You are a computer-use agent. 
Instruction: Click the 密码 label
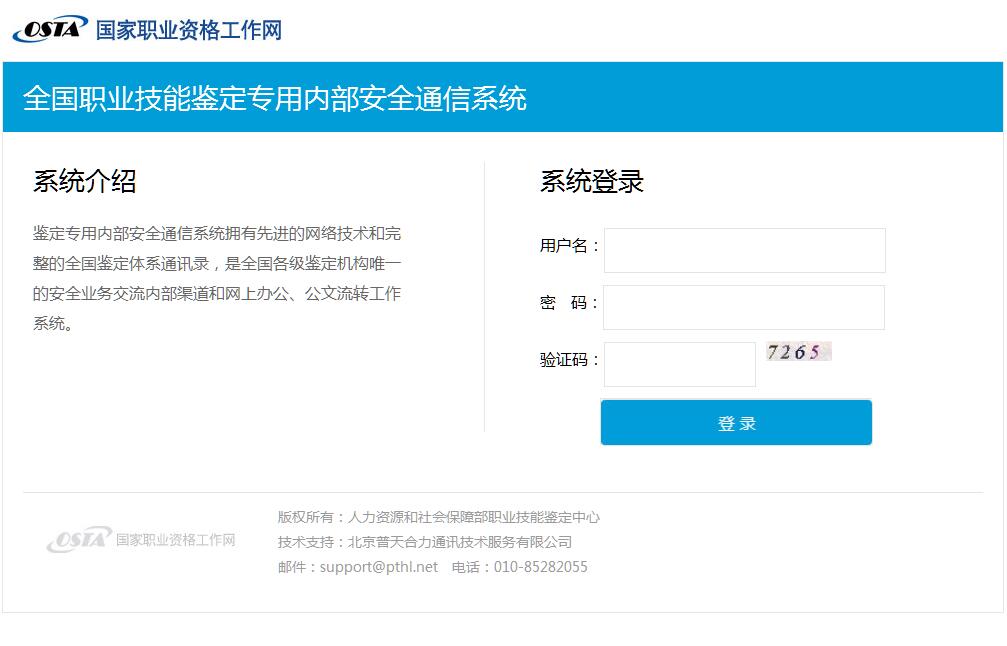pos(568,303)
